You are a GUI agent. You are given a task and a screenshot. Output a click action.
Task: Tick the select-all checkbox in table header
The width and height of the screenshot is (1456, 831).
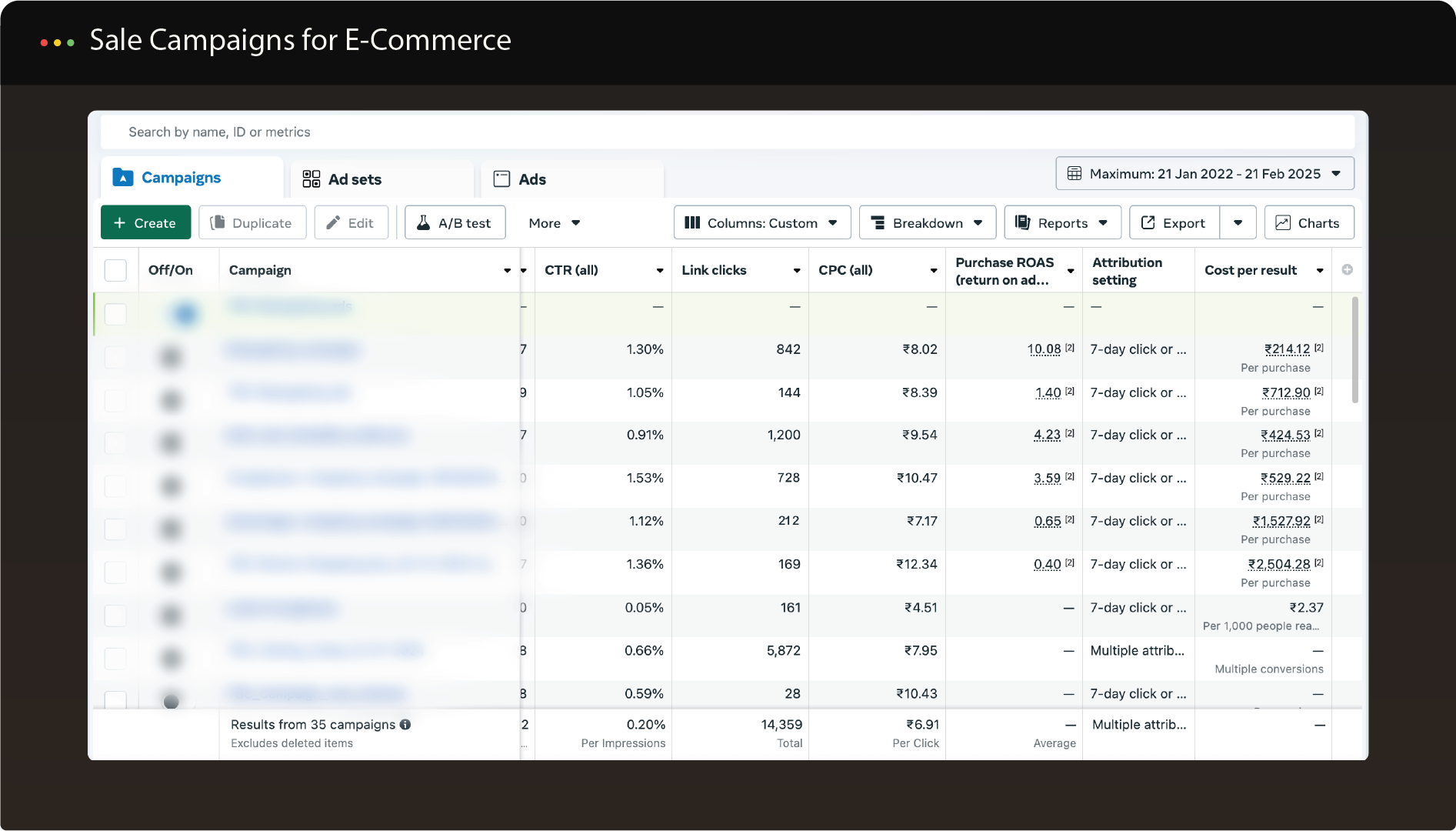pyautogui.click(x=115, y=270)
